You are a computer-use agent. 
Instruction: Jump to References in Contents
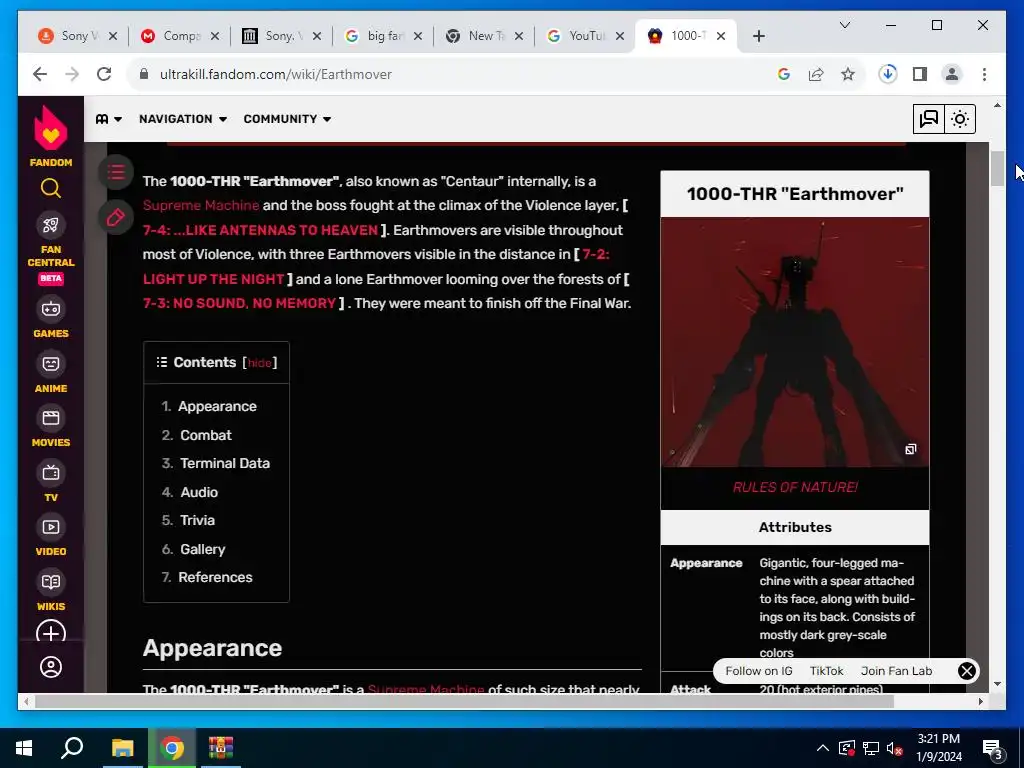coord(215,577)
